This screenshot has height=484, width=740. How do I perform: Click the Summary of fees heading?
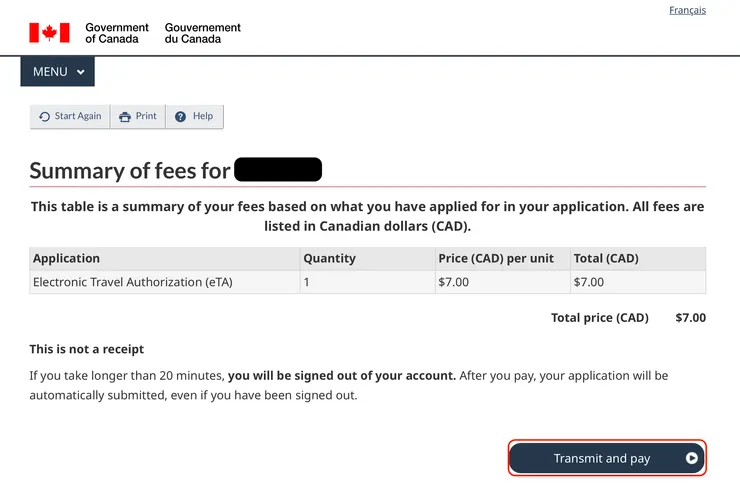[x=130, y=171]
